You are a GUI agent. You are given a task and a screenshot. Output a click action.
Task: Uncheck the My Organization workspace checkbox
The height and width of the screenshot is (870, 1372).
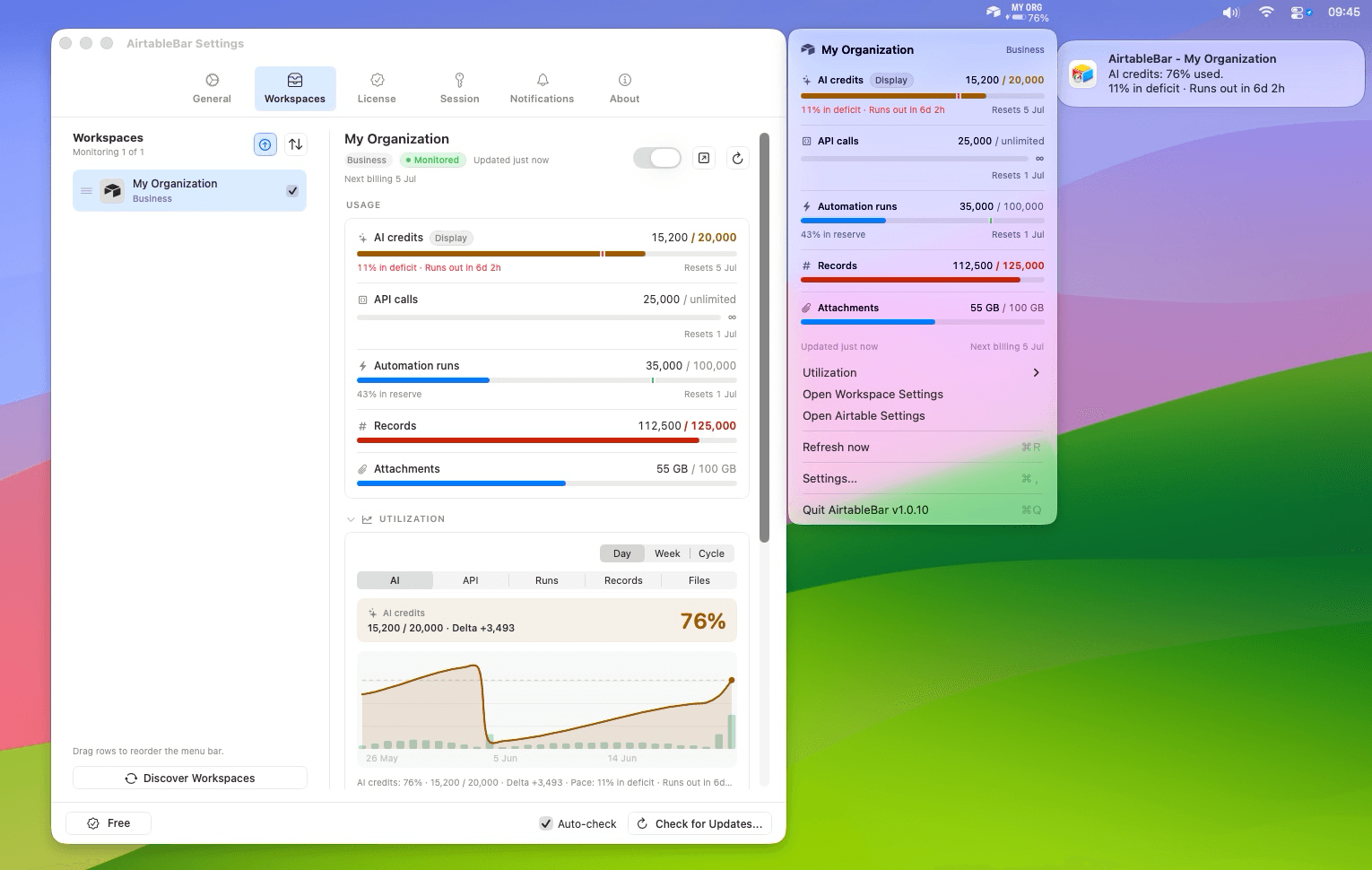(x=292, y=191)
